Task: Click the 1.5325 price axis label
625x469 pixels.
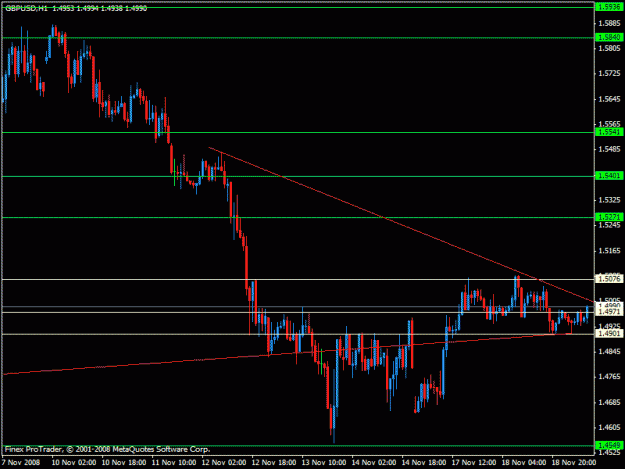Action: tap(609, 200)
